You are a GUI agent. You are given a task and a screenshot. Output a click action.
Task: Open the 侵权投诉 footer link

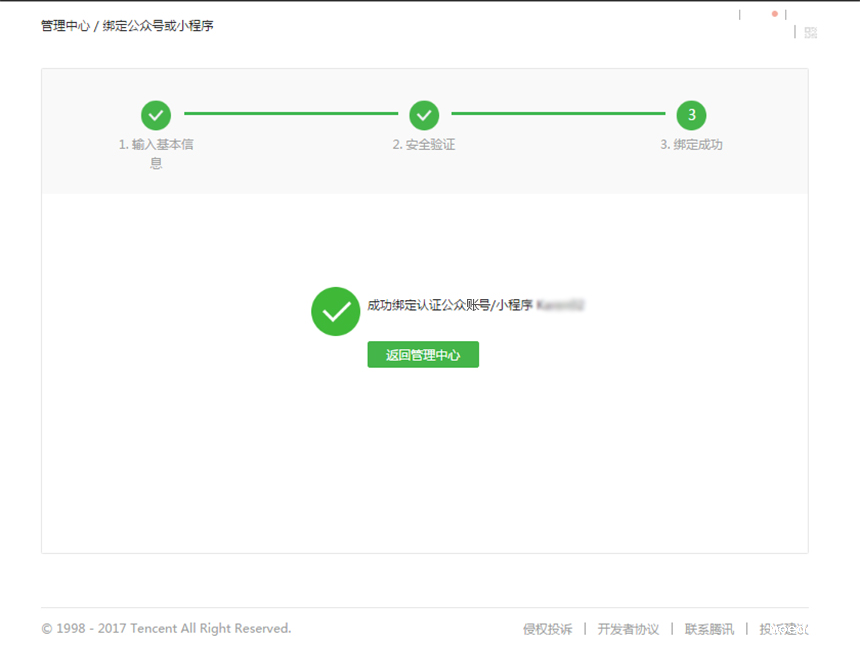[547, 629]
